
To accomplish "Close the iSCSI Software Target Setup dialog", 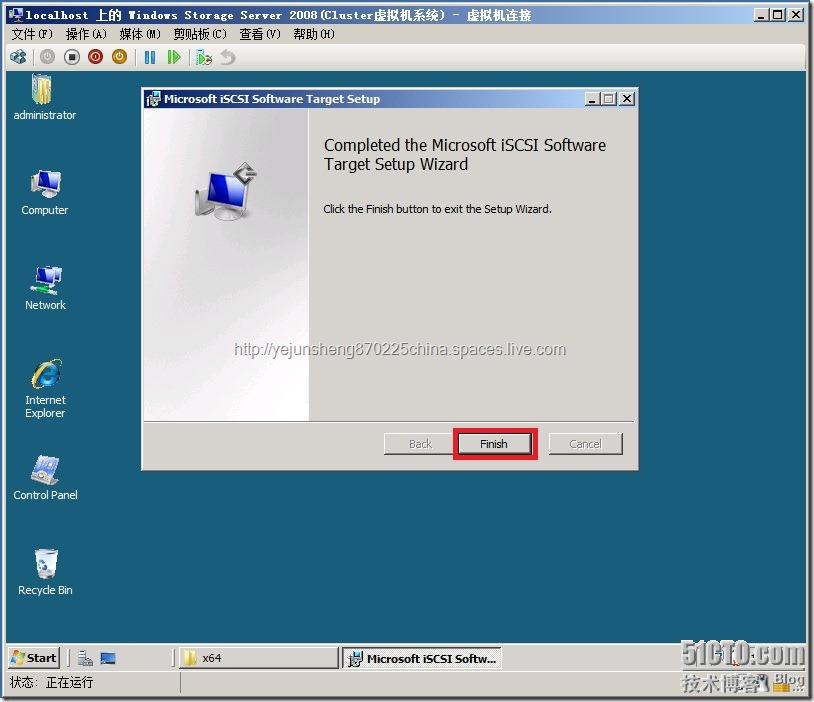I will point(627,99).
